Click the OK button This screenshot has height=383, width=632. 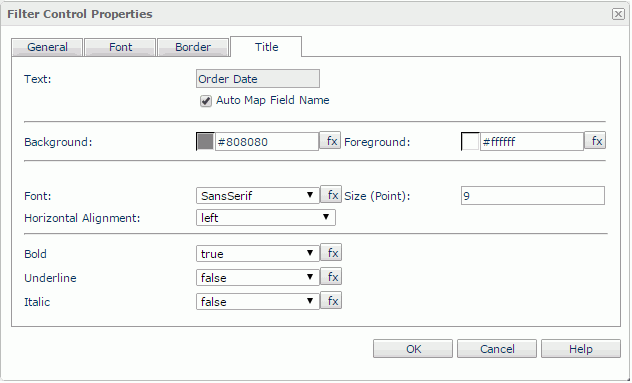coord(413,349)
